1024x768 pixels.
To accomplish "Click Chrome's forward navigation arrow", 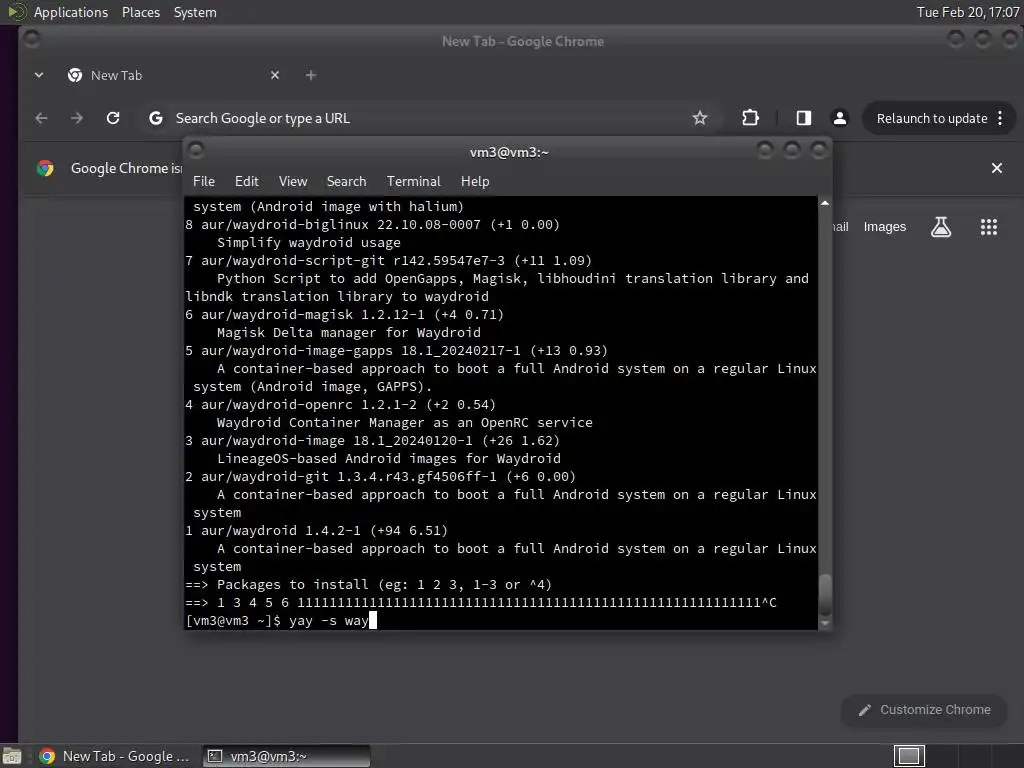I will 76,118.
